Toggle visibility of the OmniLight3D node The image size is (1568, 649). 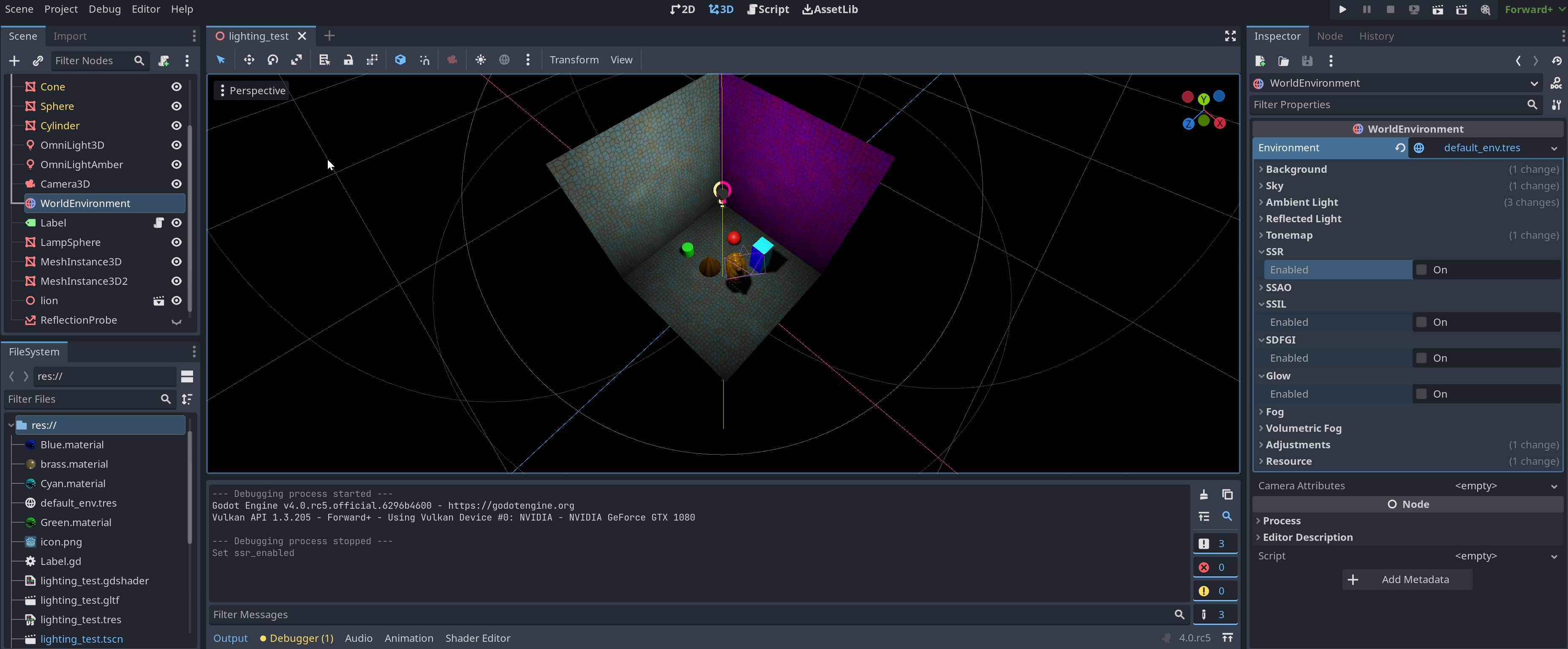[x=176, y=145]
